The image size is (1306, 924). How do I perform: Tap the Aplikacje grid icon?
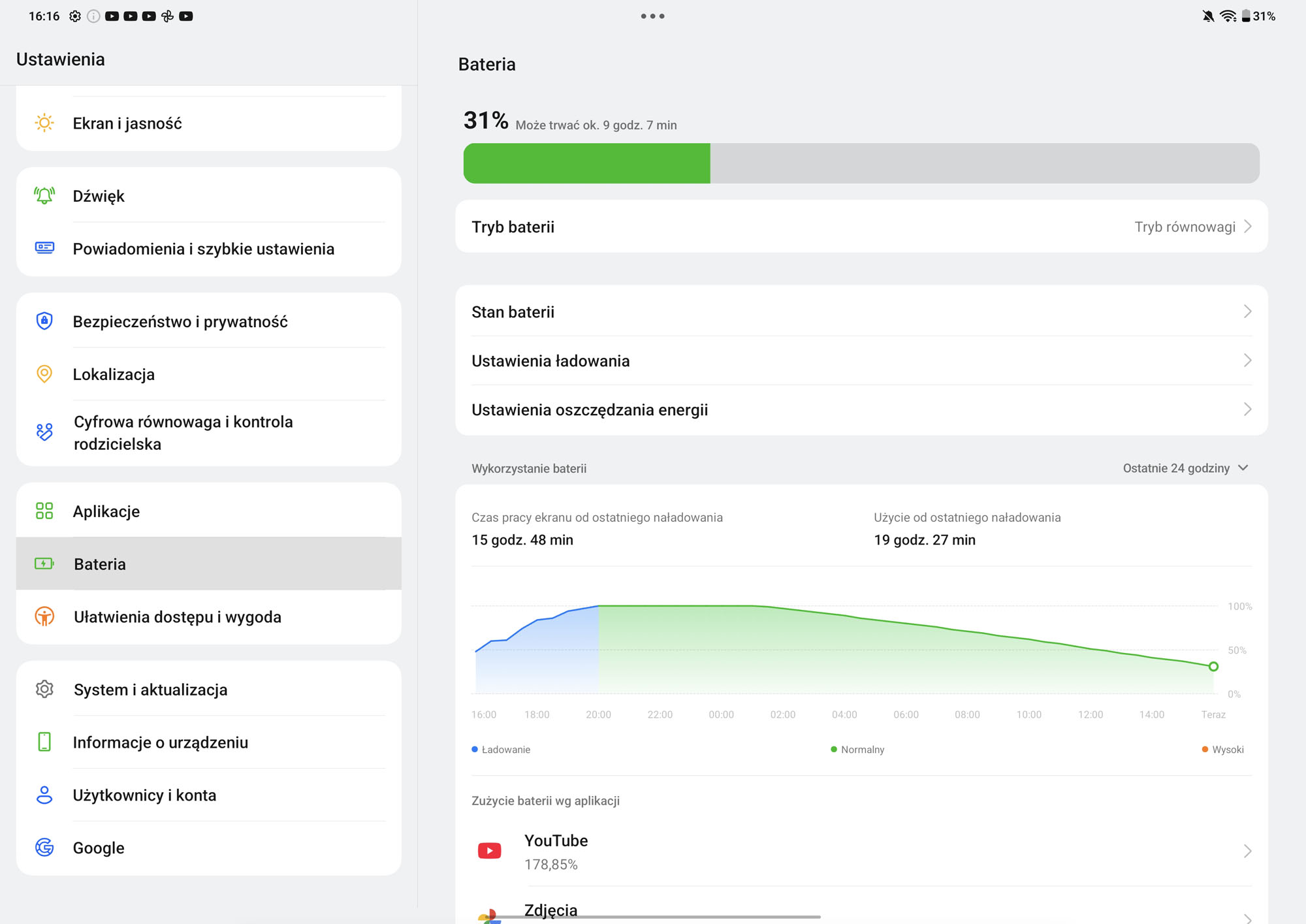tap(44, 511)
